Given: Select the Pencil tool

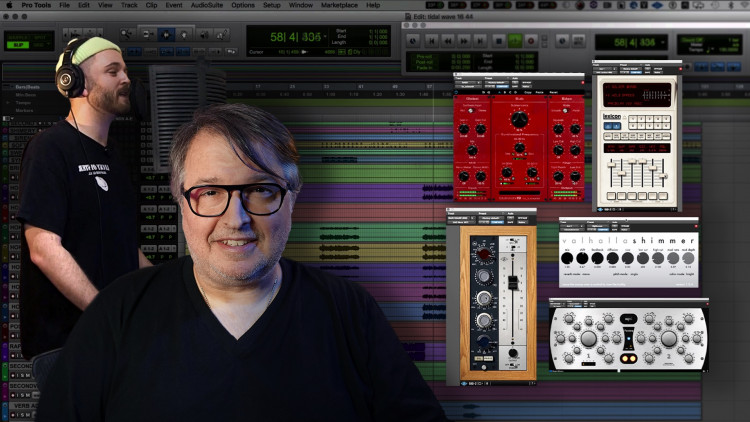Looking at the screenshot, I should [222, 34].
